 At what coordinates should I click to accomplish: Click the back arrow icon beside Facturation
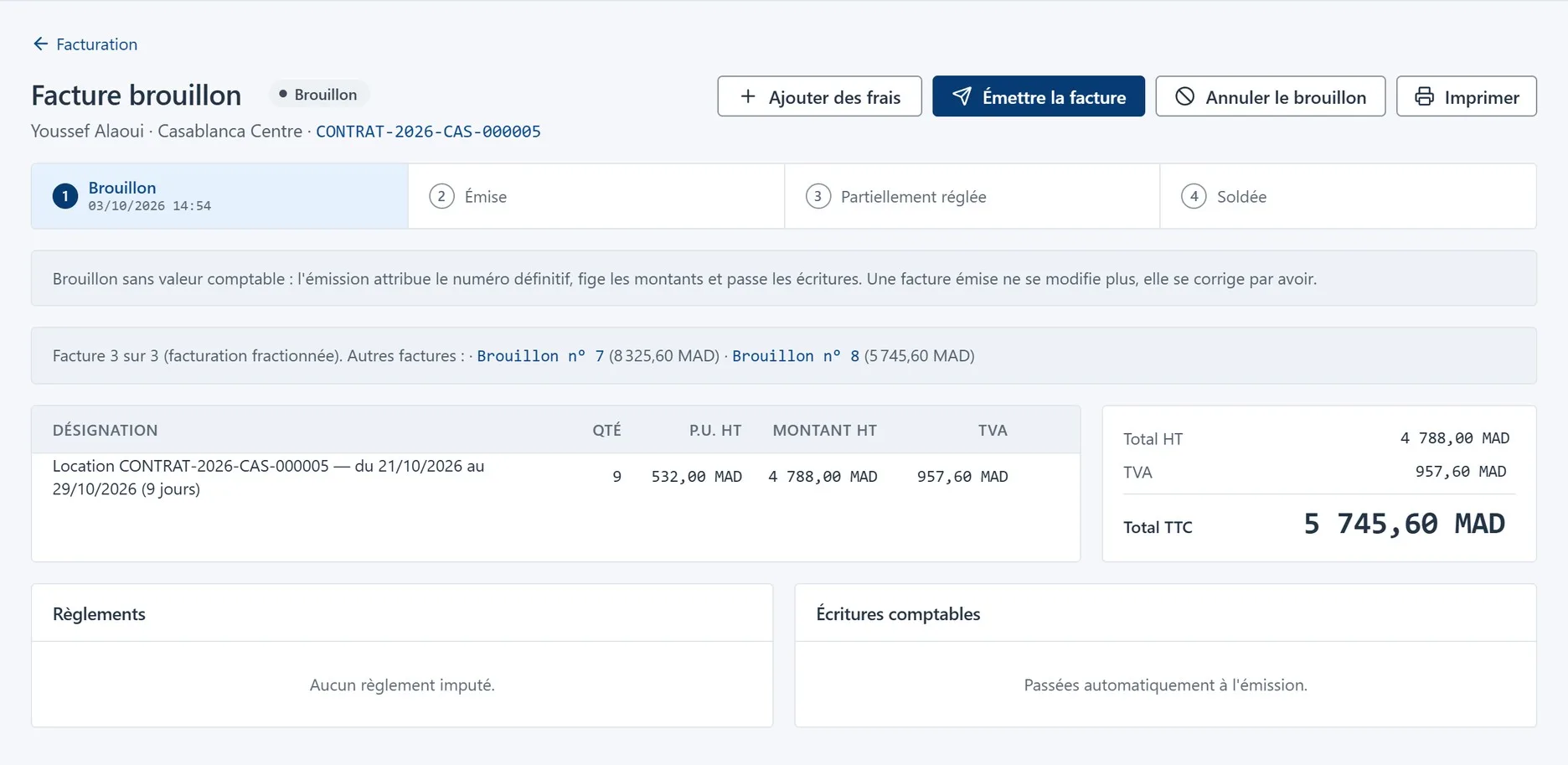coord(40,44)
